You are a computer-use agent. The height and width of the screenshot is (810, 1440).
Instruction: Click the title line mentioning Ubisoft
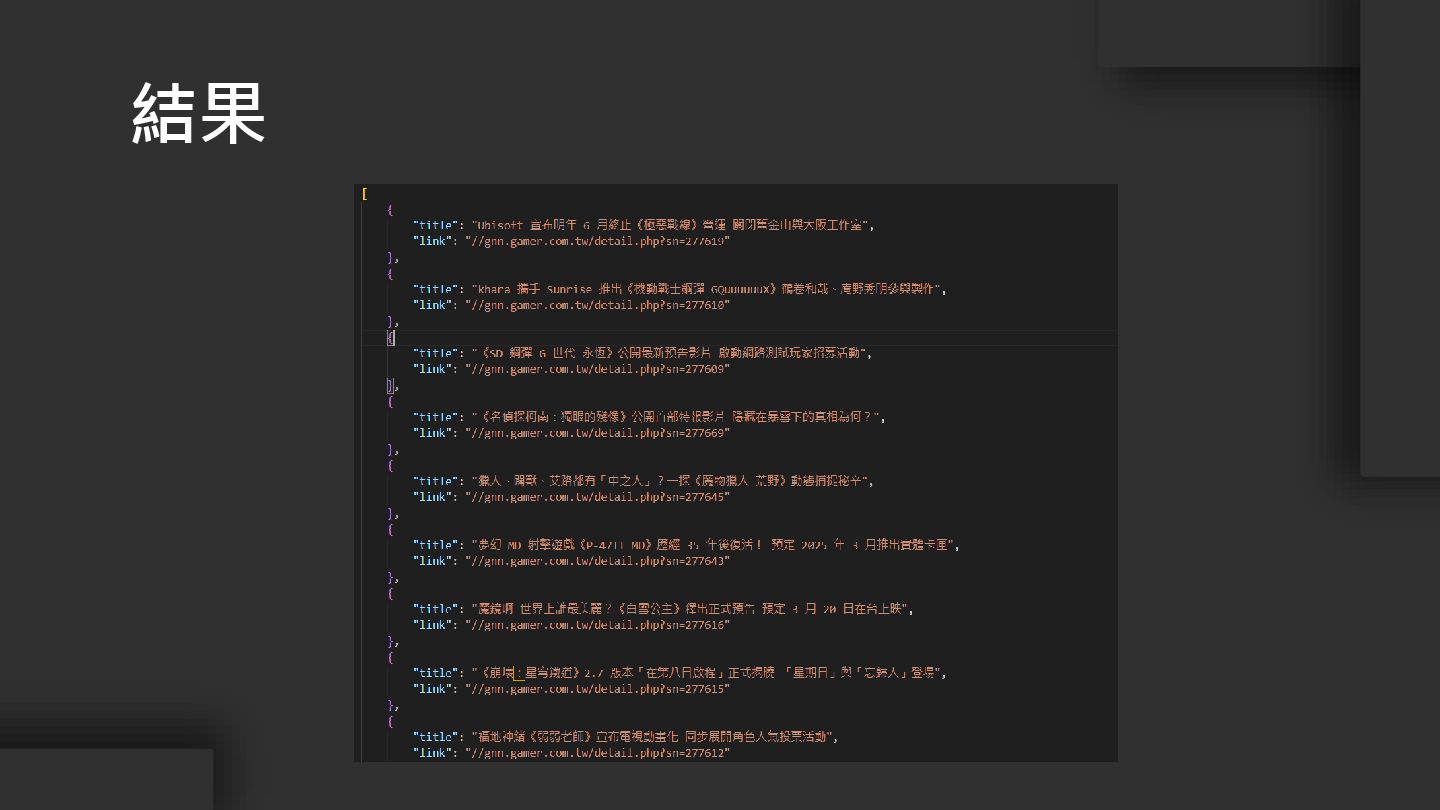click(644, 225)
